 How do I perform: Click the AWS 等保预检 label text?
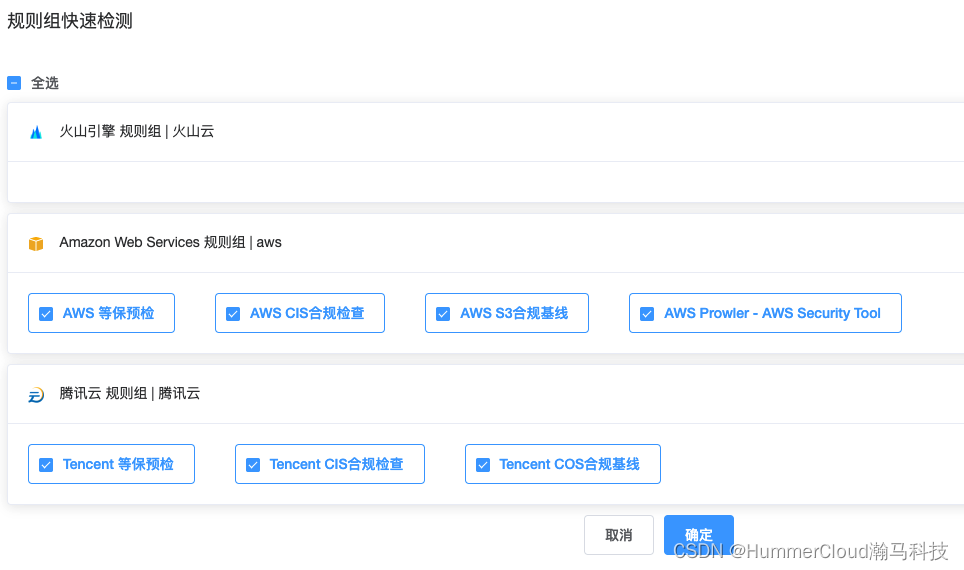(108, 314)
